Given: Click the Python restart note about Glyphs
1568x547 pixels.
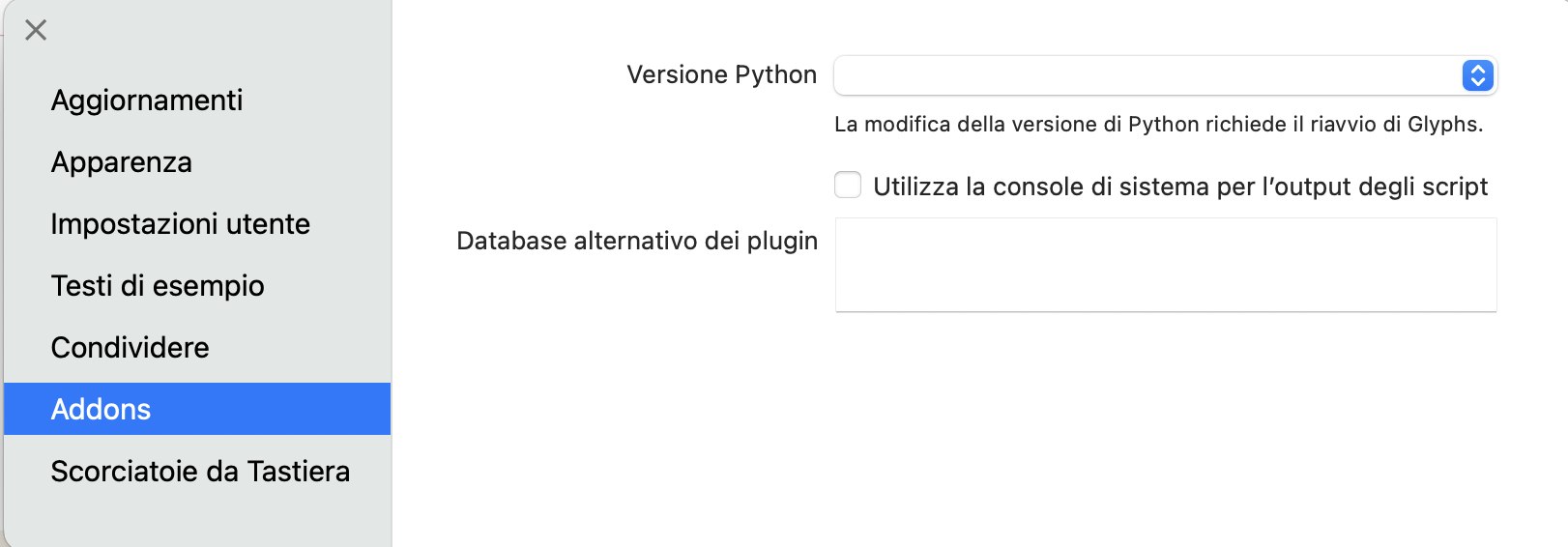Looking at the screenshot, I should click(x=1158, y=125).
